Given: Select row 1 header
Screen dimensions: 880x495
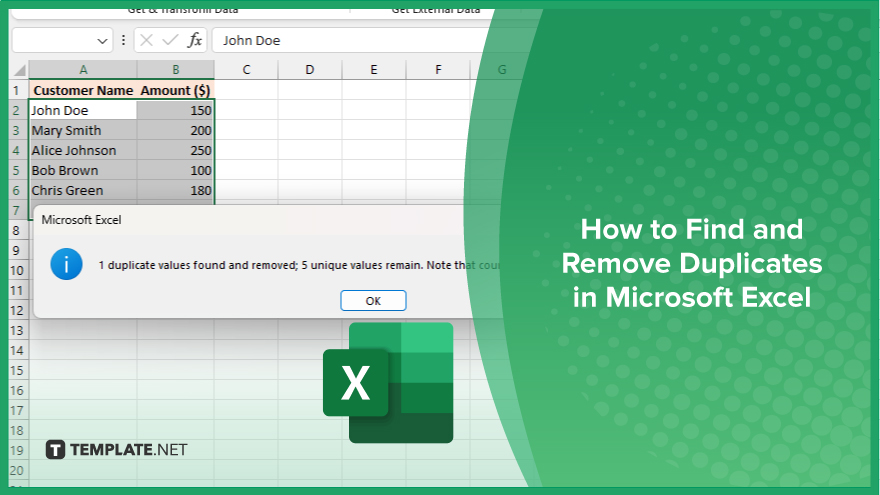Looking at the screenshot, I should coord(17,90).
